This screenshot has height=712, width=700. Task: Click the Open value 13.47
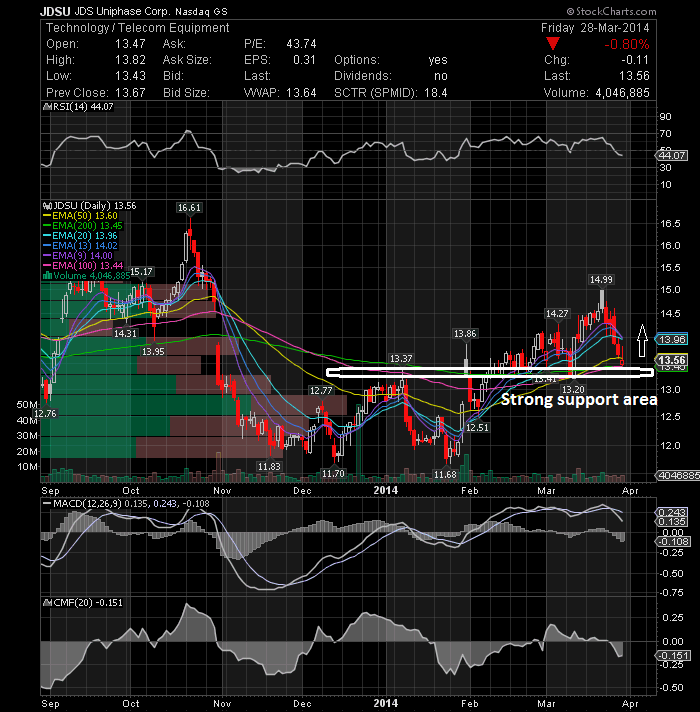[130, 44]
